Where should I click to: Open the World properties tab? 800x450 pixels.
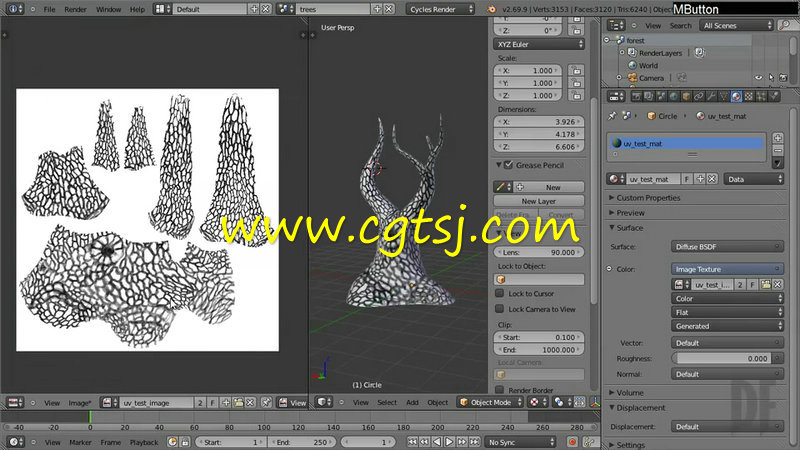[673, 96]
